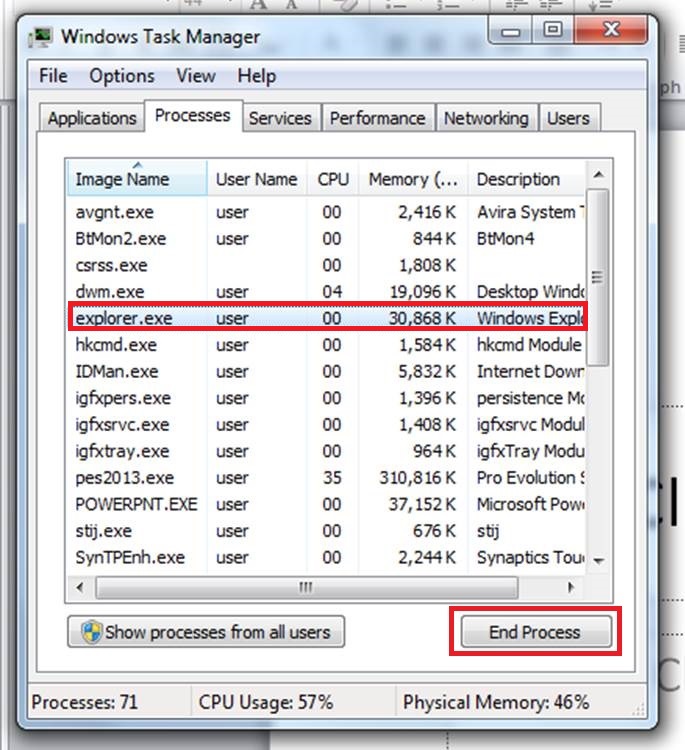Viewport: 685px width, 750px height.
Task: Click the shield icon on Show processes button
Action: (x=91, y=632)
